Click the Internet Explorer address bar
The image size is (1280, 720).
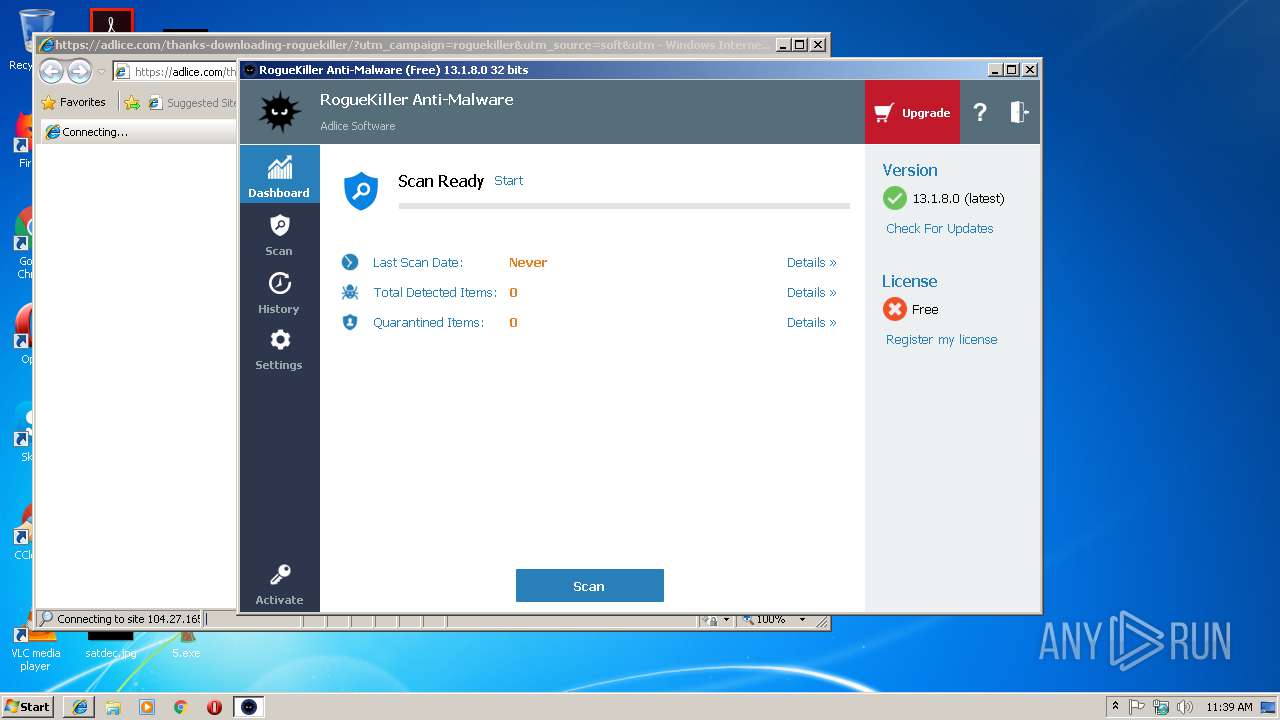[176, 72]
